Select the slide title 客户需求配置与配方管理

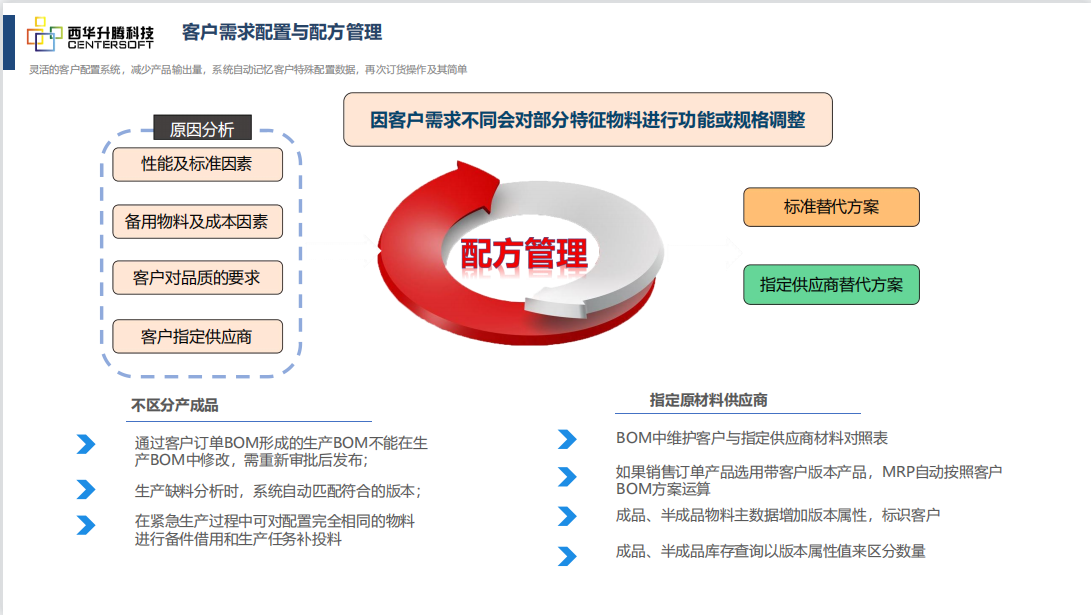pyautogui.click(x=282, y=33)
